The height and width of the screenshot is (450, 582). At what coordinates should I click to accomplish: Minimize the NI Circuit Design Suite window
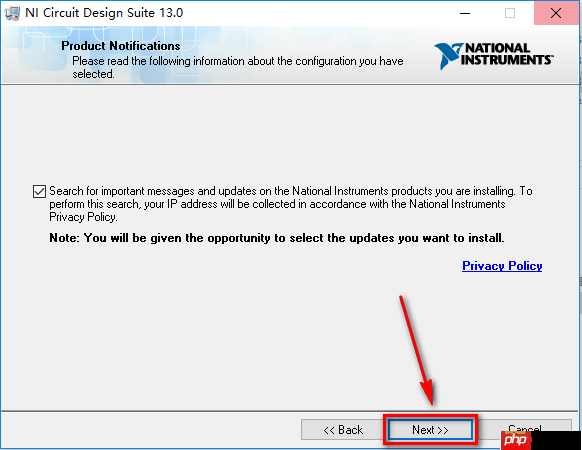(x=465, y=13)
